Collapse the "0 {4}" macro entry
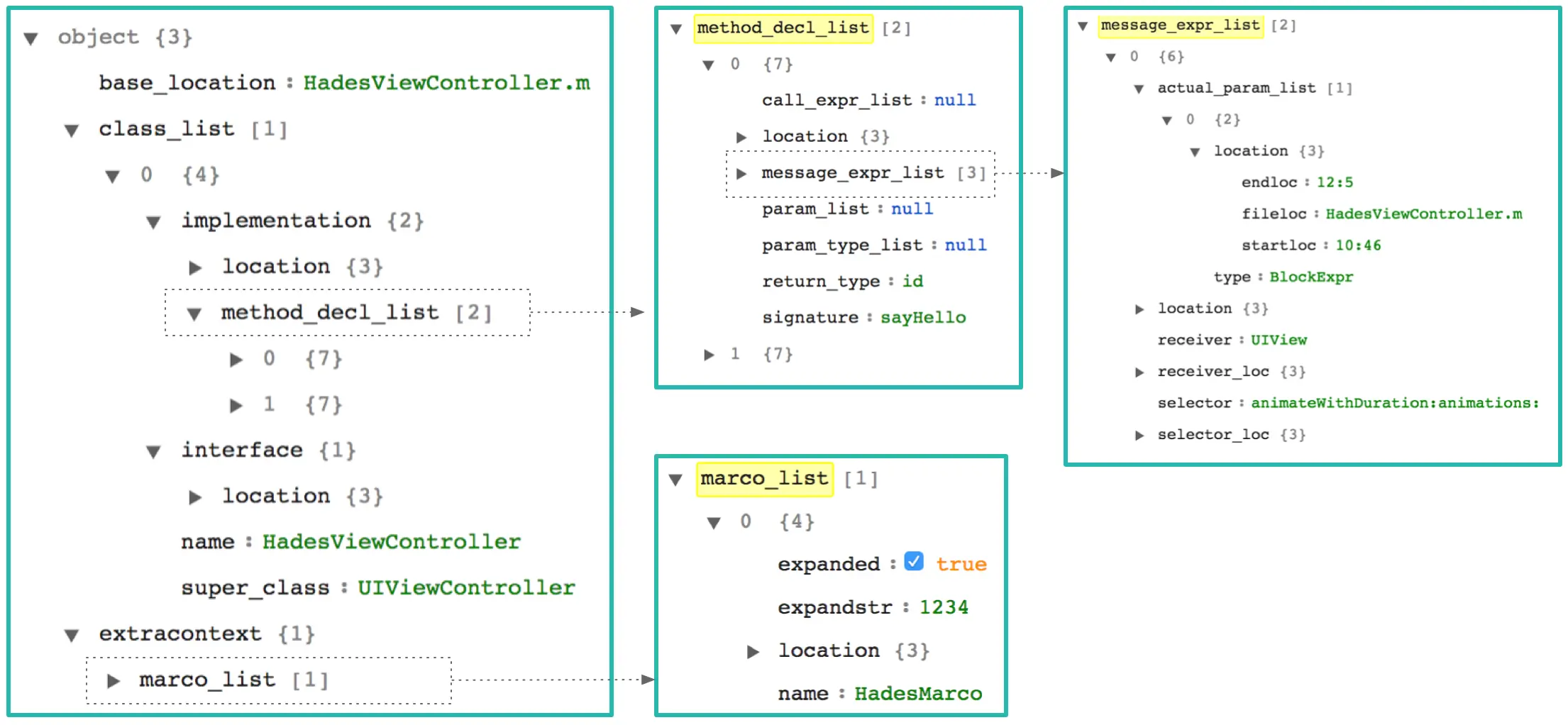The width and height of the screenshot is (1568, 725). click(714, 524)
